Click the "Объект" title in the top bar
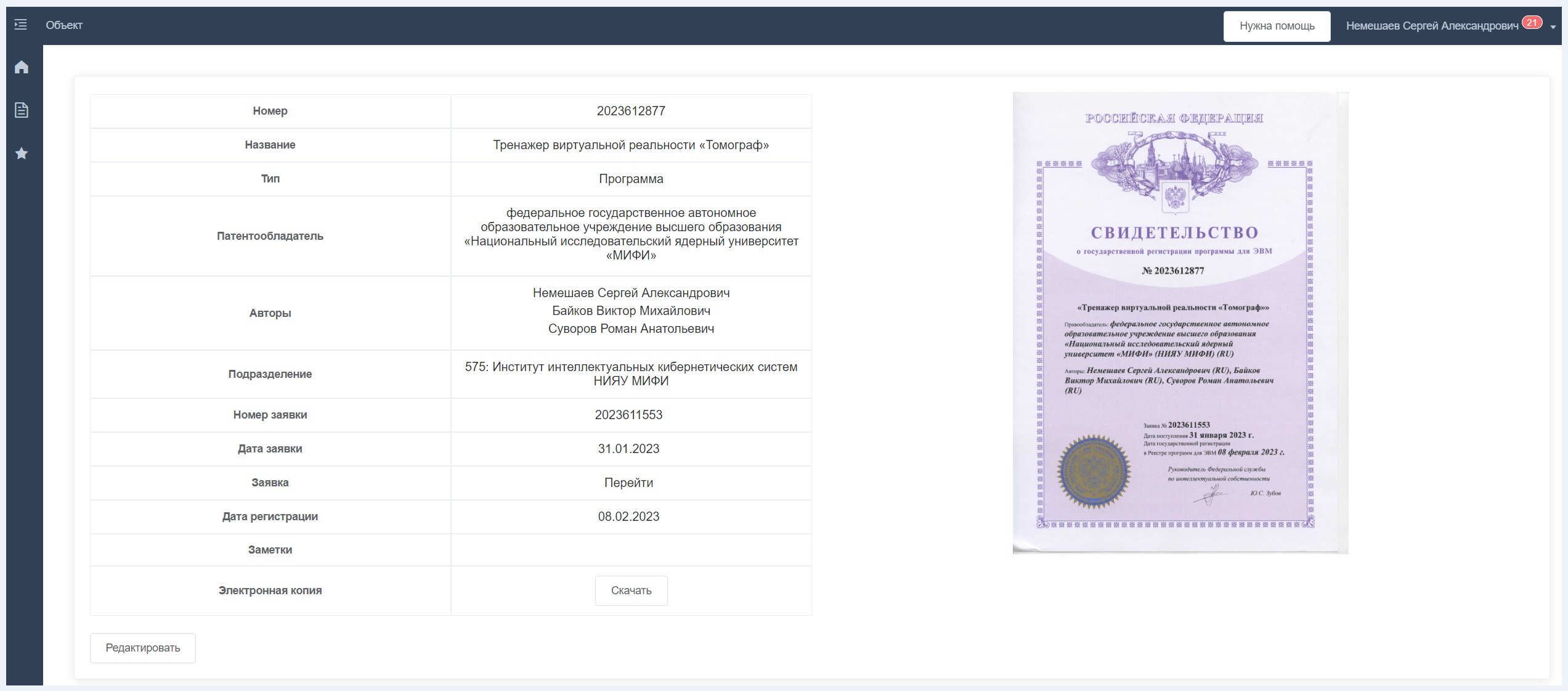 point(64,25)
